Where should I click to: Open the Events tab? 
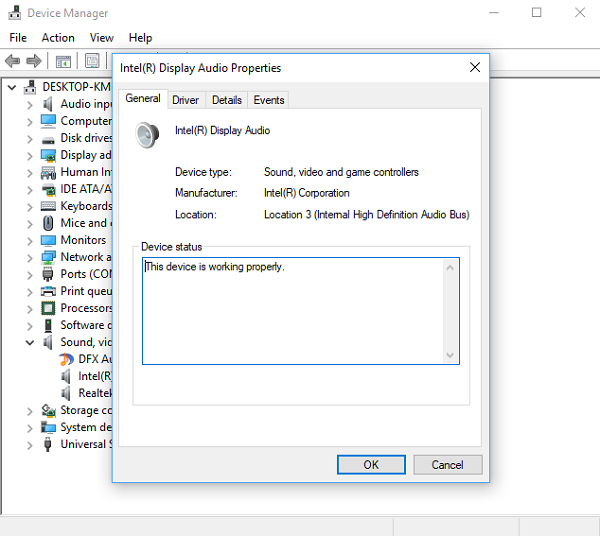269,100
